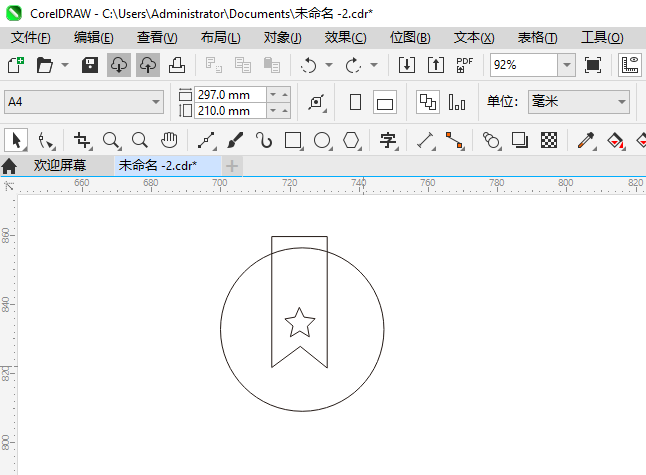Select the Polygon tool
Screen dimensions: 646x475
click(352, 140)
